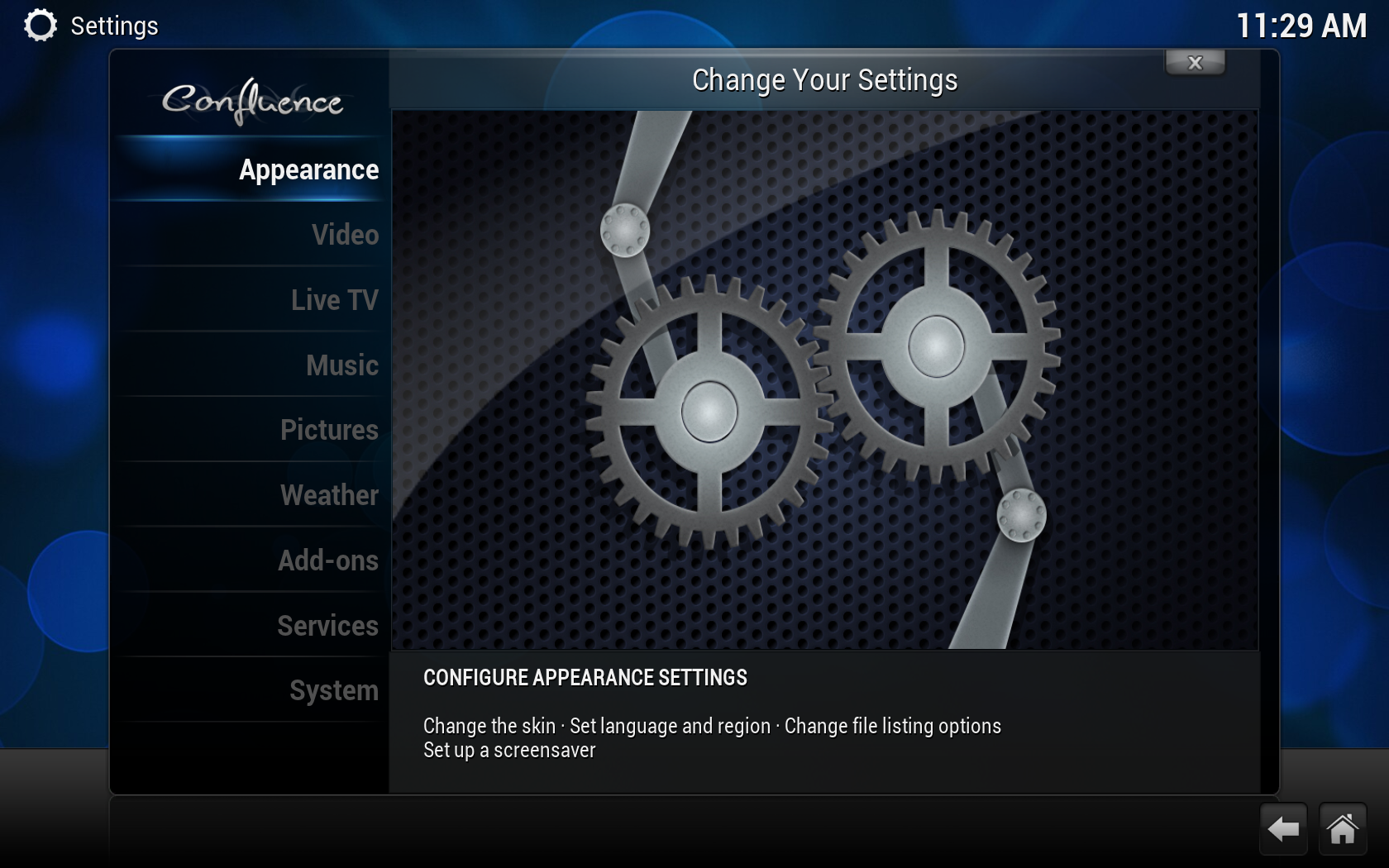Click the Settings gear icon in header
Viewport: 1389px width, 868px height.
click(x=40, y=26)
